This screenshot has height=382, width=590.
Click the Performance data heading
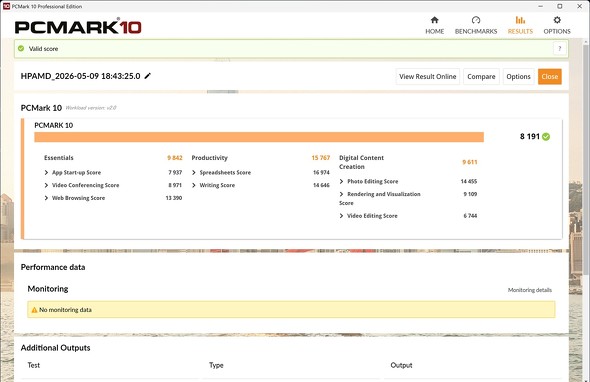click(x=53, y=267)
